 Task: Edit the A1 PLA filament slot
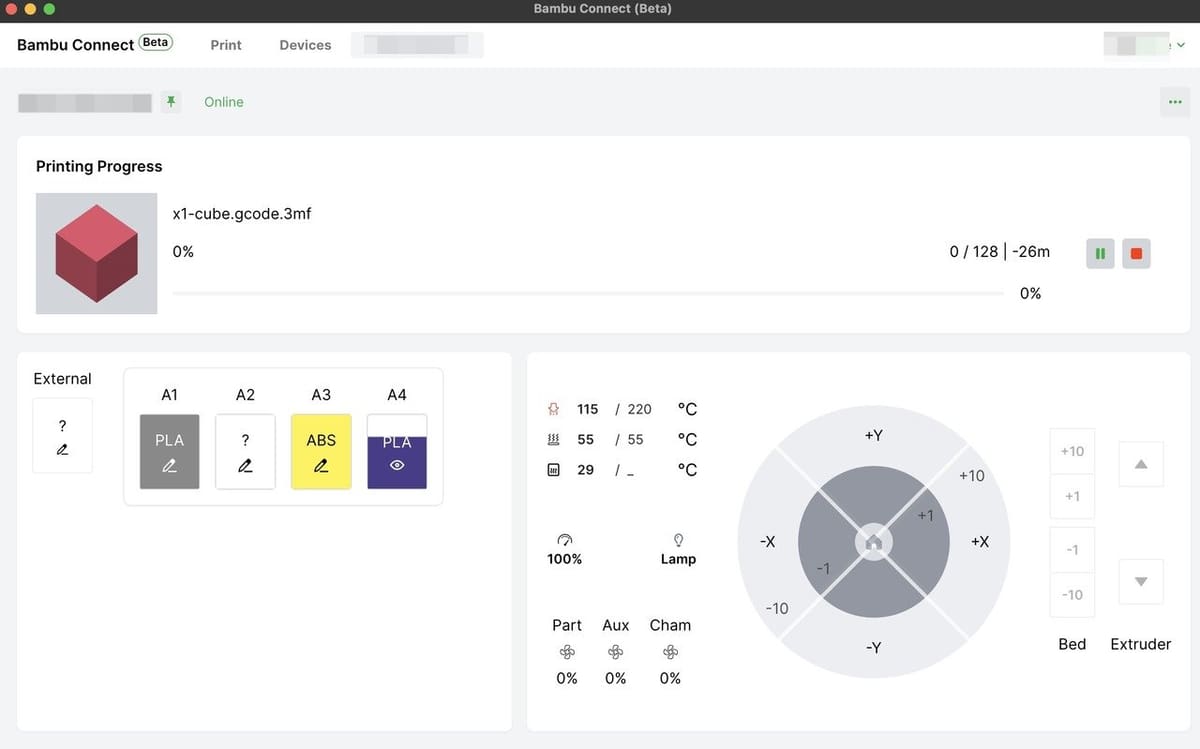(x=169, y=452)
